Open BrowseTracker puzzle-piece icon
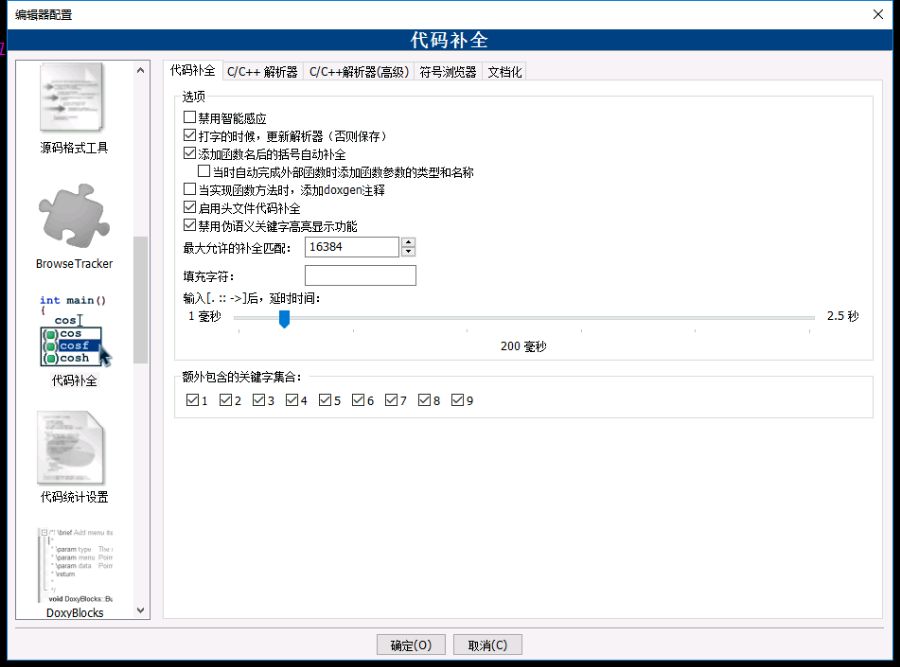This screenshot has height=667, width=900. pos(74,215)
